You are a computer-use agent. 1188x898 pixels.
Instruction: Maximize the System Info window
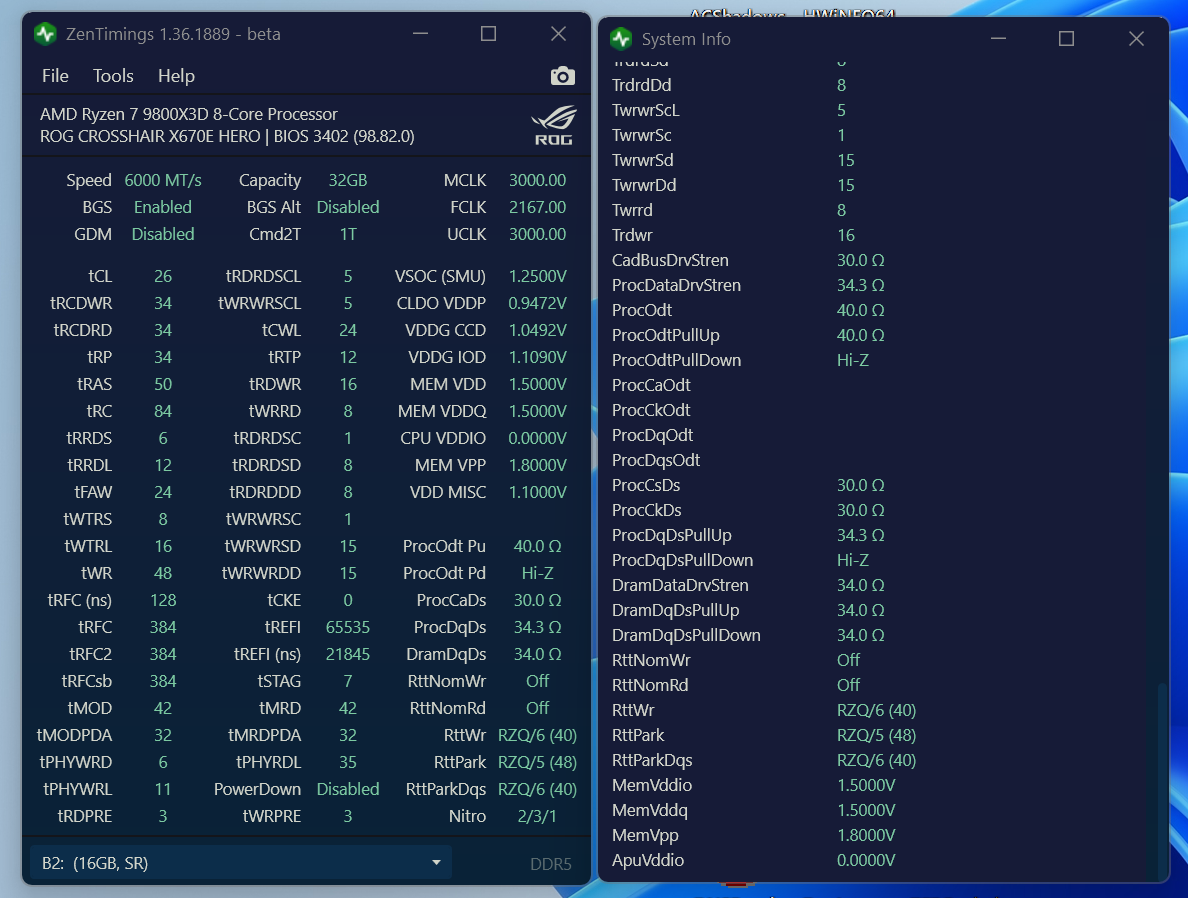point(1066,39)
